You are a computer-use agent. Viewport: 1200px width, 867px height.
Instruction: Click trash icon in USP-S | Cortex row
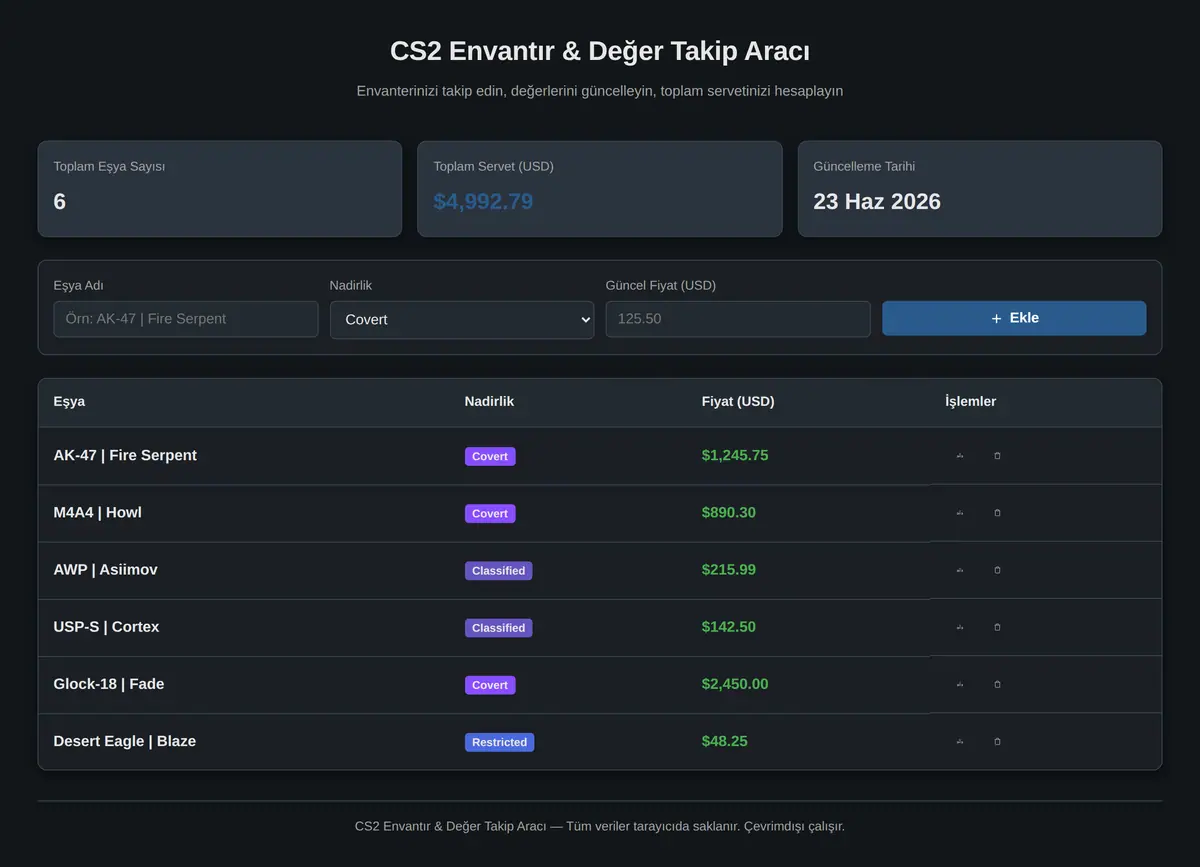(x=997, y=627)
